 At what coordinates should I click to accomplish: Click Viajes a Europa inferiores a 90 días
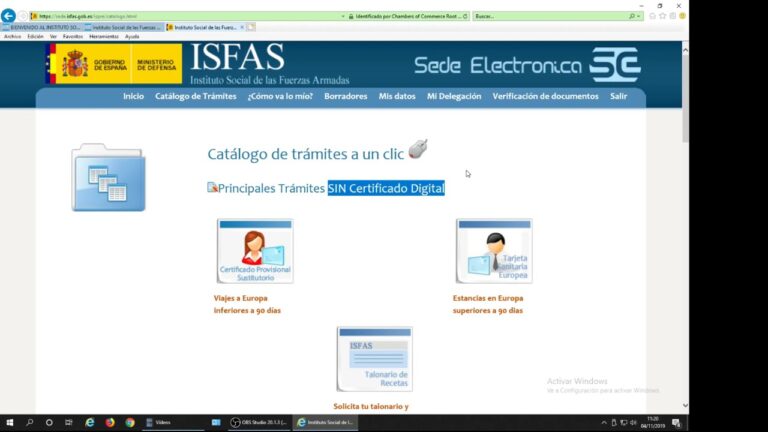coord(247,304)
